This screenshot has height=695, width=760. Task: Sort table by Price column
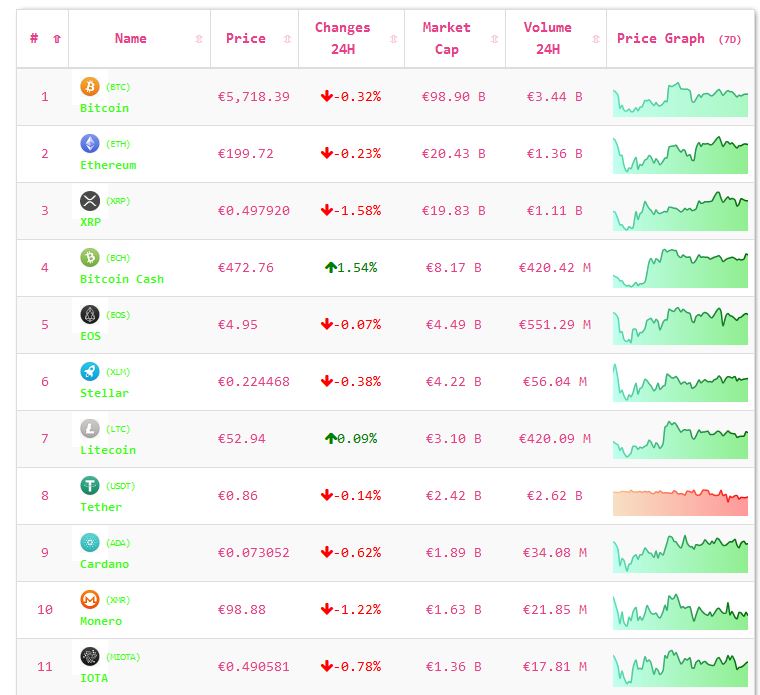click(x=246, y=39)
